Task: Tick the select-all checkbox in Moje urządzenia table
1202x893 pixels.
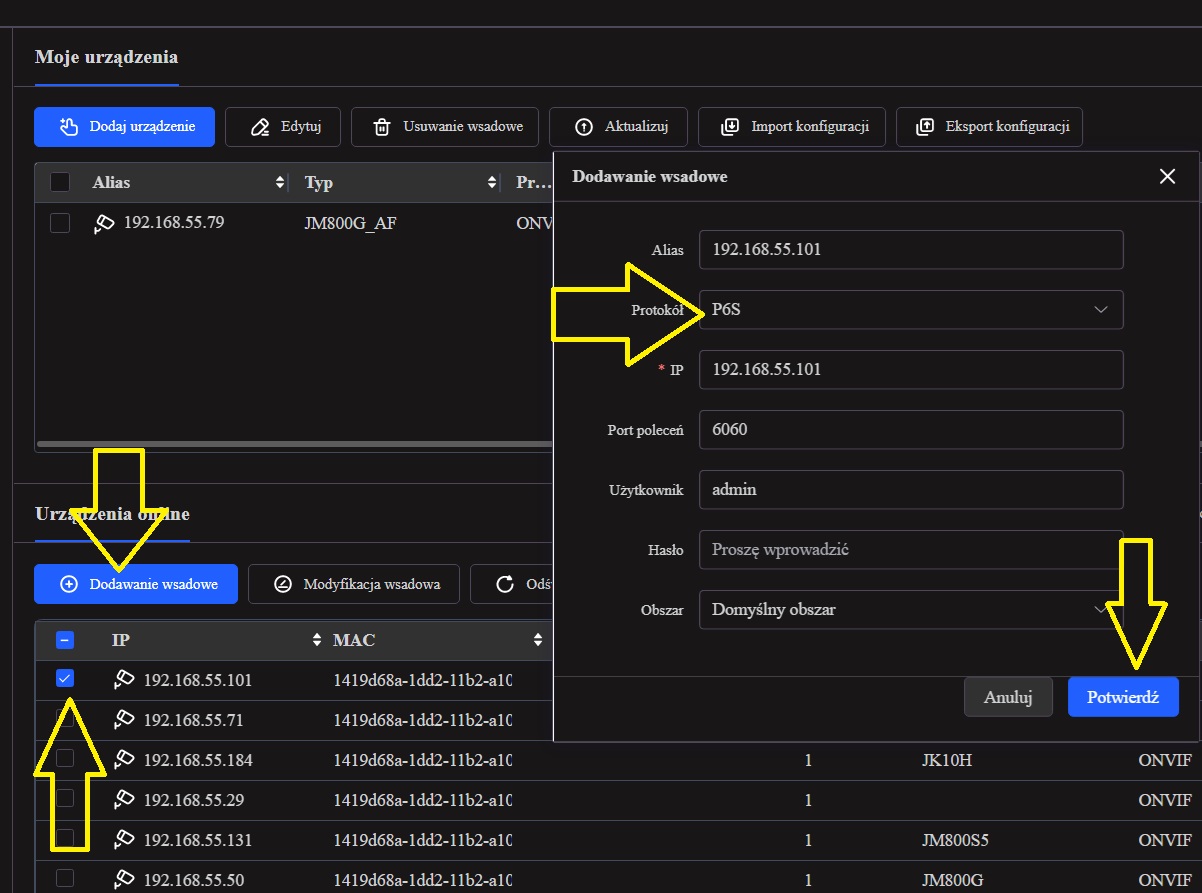Action: (x=60, y=182)
